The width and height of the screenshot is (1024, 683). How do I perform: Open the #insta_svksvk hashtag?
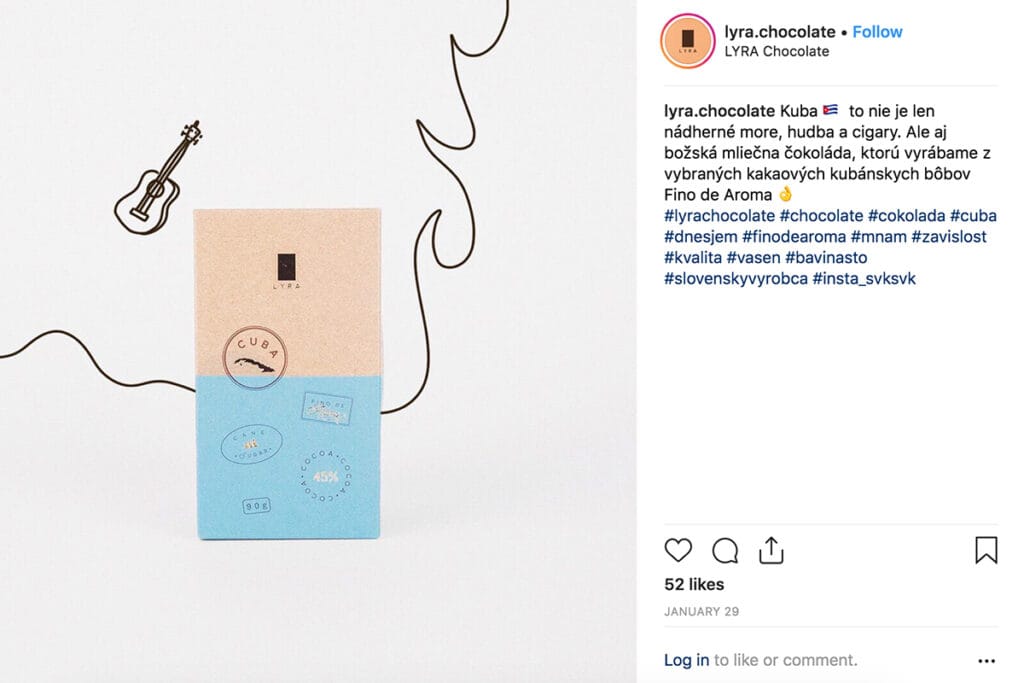pos(864,278)
